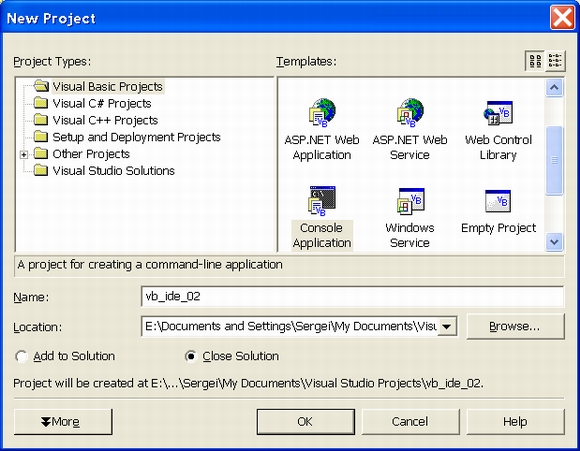Select the Console Application template icon
The image size is (580, 451).
(x=322, y=201)
